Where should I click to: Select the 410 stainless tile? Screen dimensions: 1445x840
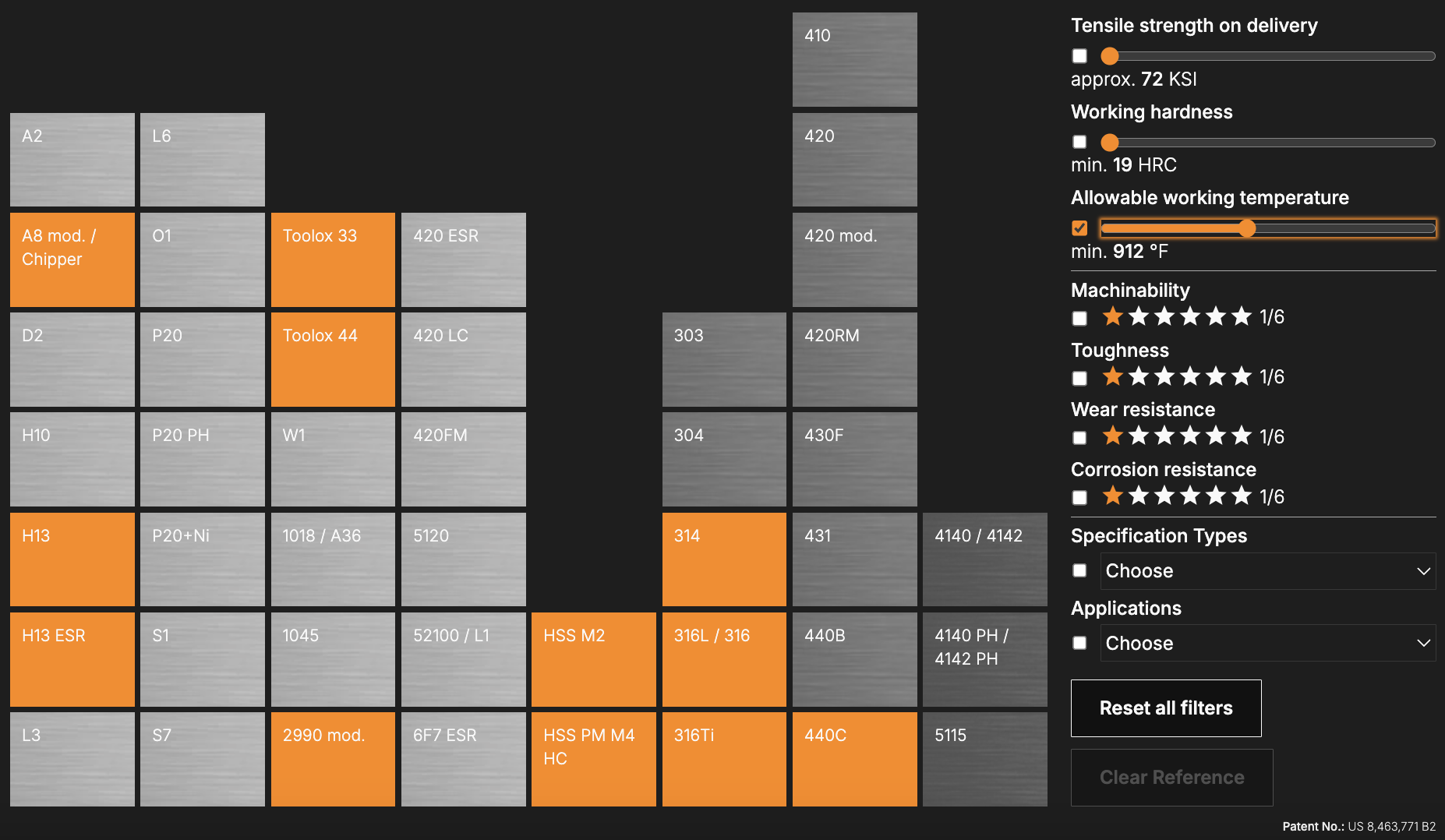click(855, 59)
